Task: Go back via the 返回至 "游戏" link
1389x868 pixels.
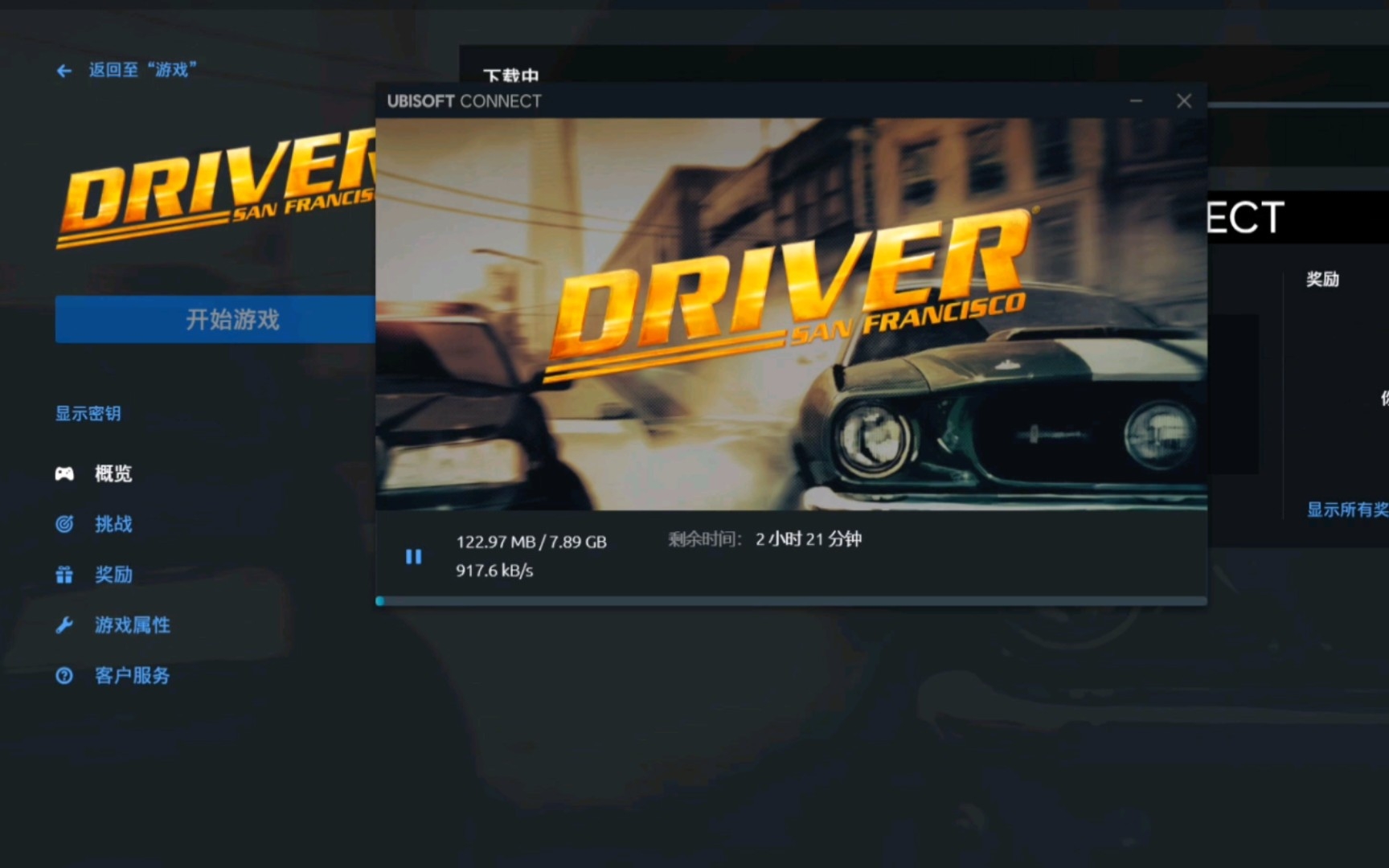Action: pos(142,70)
